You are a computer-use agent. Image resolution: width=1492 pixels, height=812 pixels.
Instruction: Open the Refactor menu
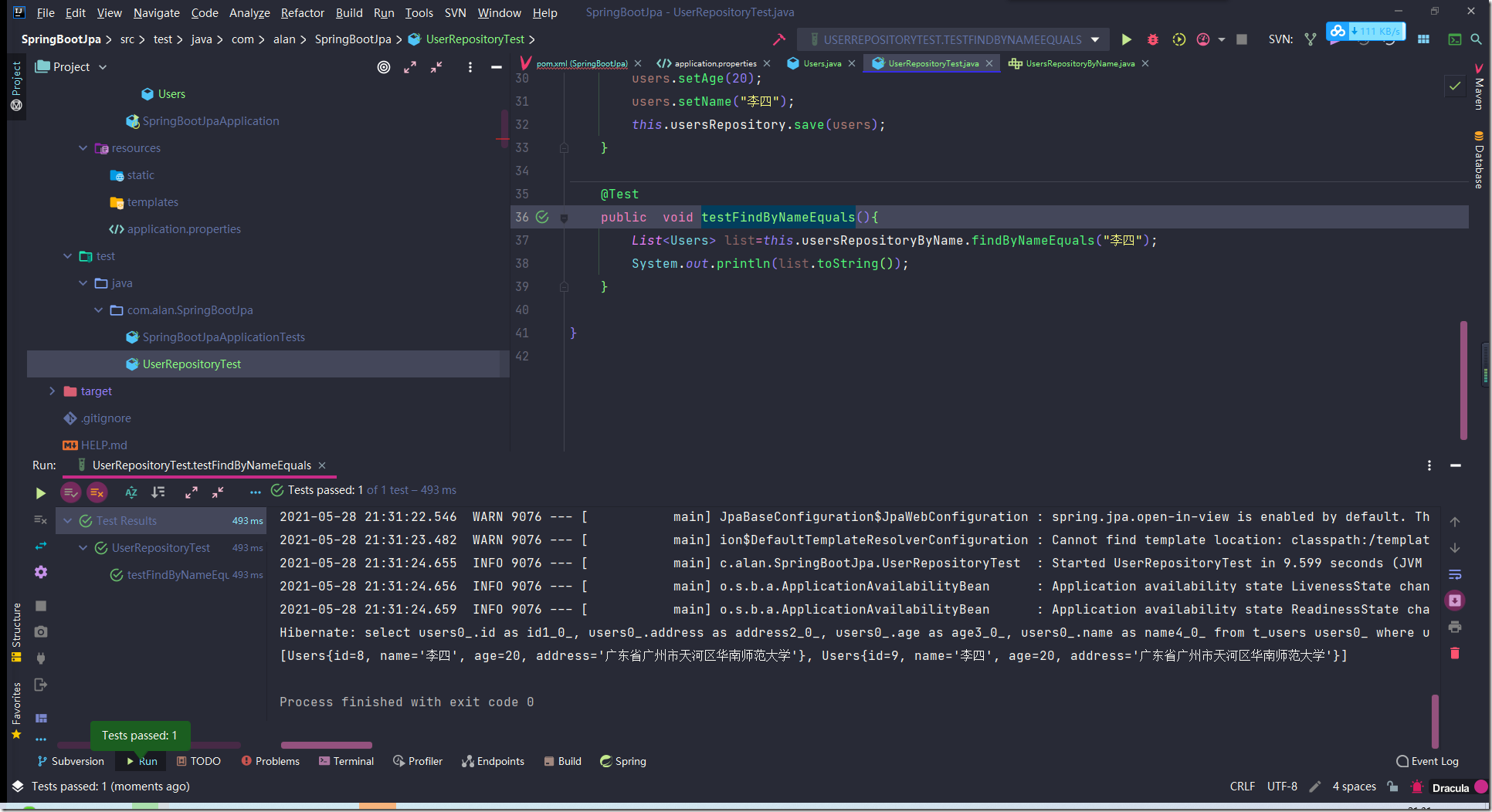[x=302, y=12]
